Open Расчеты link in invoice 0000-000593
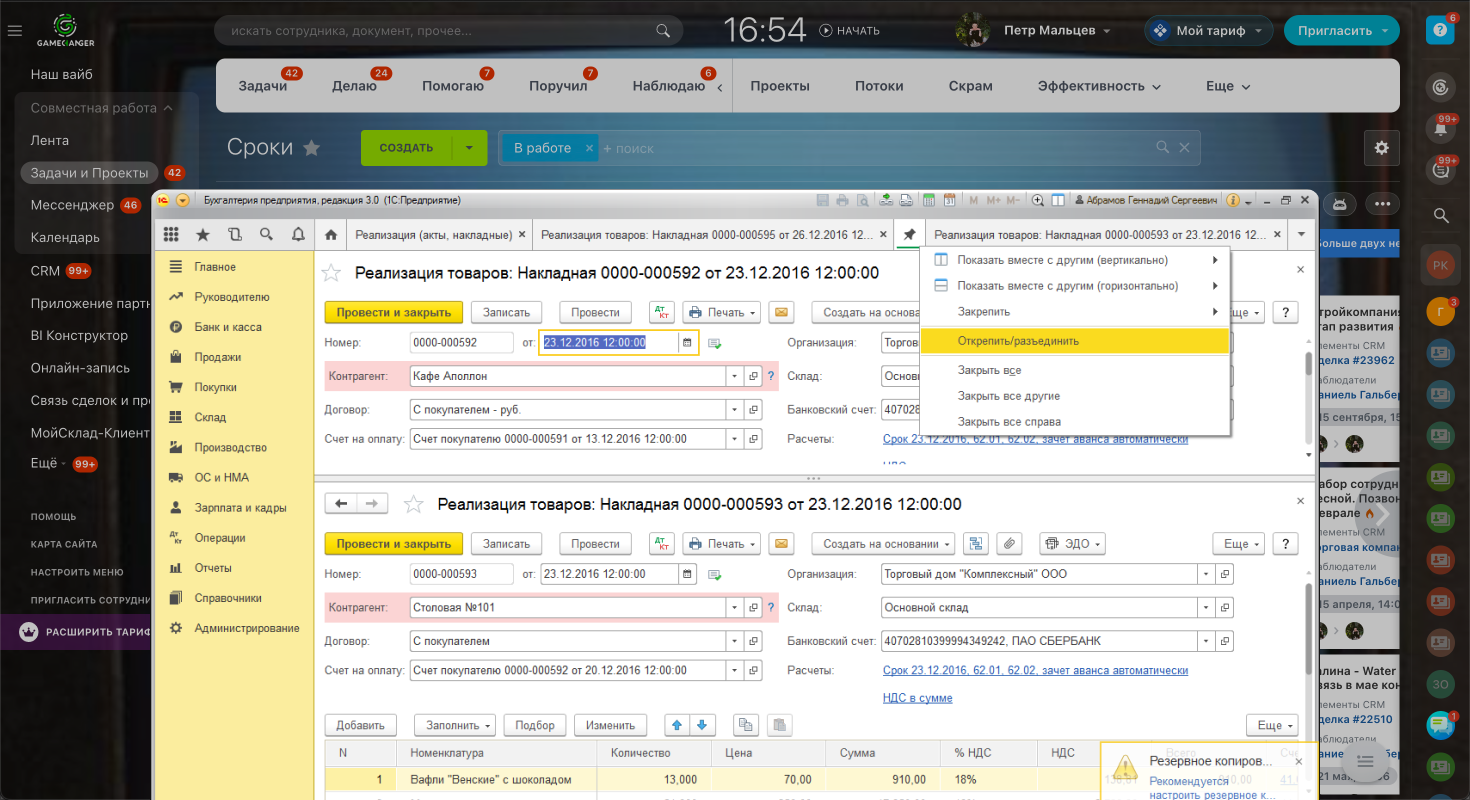1470x800 pixels. click(x=1035, y=671)
